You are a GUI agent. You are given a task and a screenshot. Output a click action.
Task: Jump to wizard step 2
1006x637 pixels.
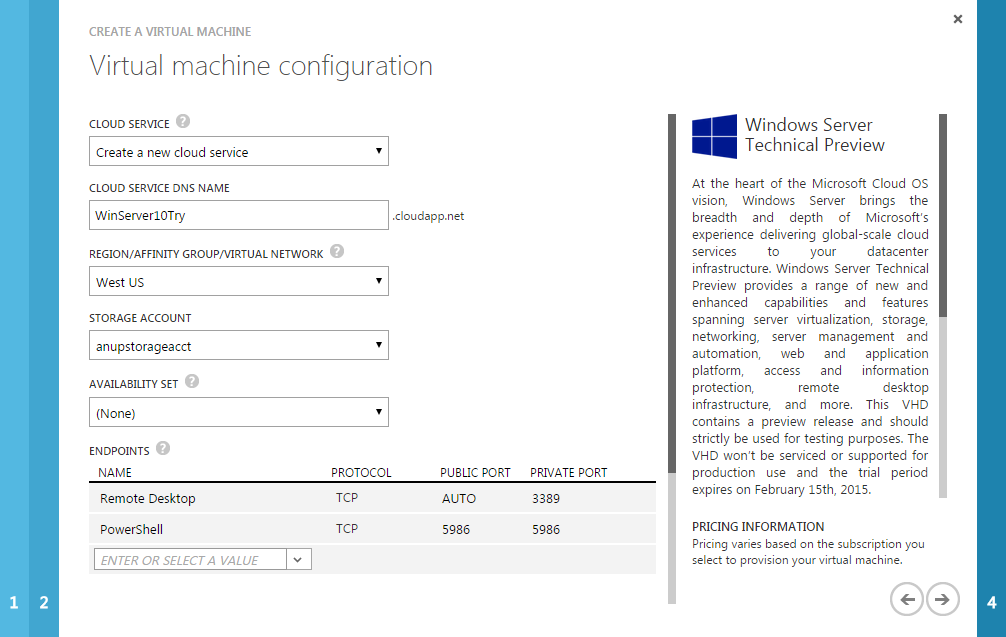[44, 602]
